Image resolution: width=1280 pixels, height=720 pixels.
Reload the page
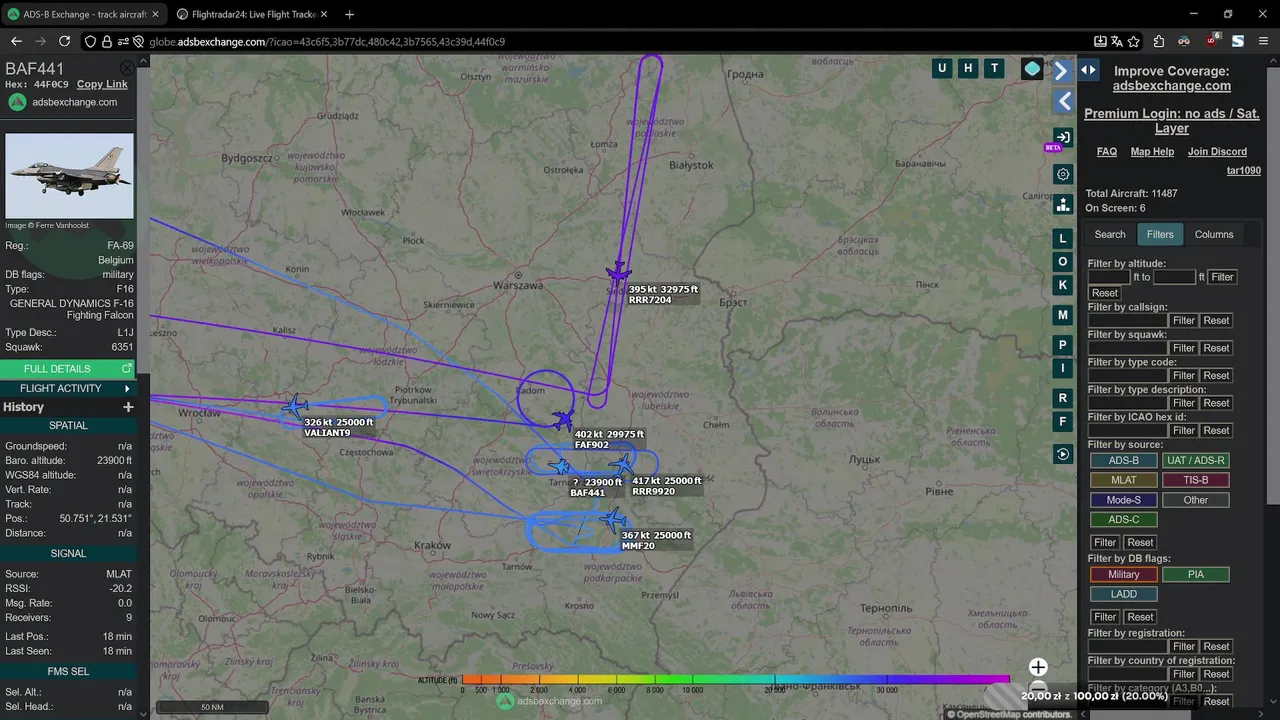tap(65, 41)
